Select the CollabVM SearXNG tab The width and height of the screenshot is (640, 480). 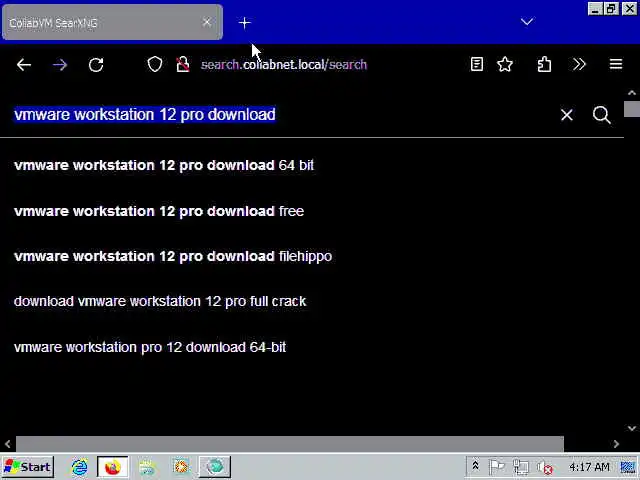click(112, 22)
